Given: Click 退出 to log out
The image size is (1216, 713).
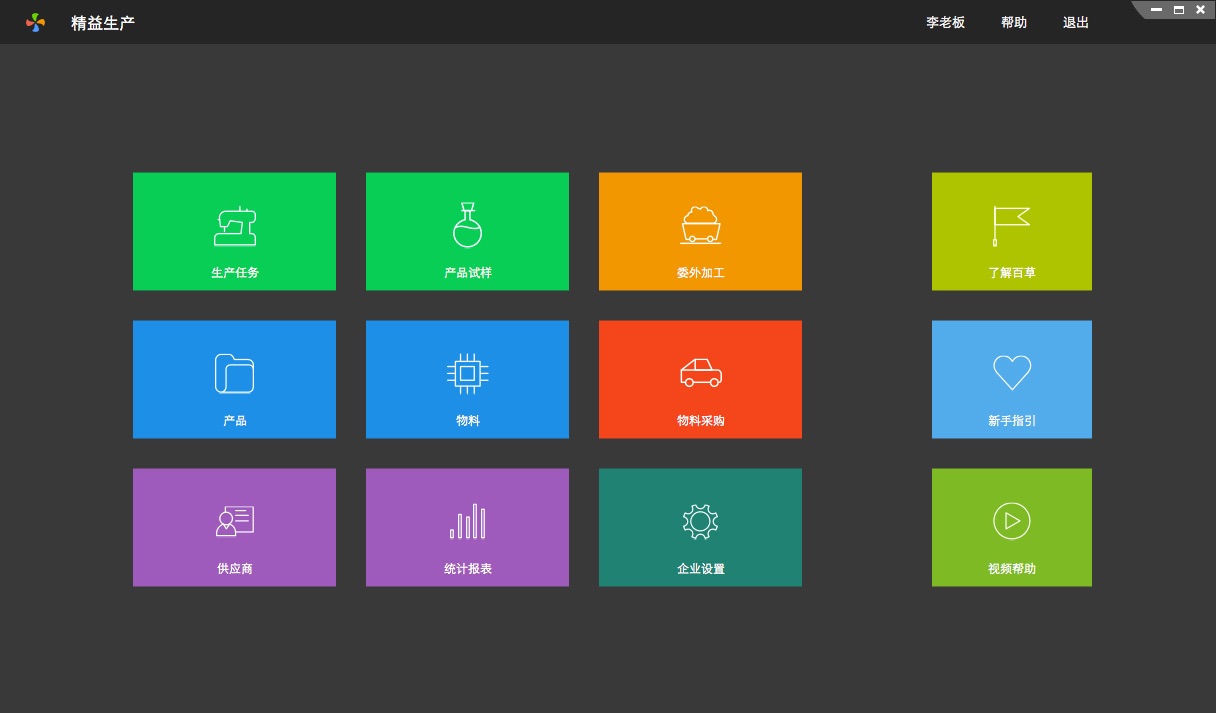Looking at the screenshot, I should (1075, 22).
